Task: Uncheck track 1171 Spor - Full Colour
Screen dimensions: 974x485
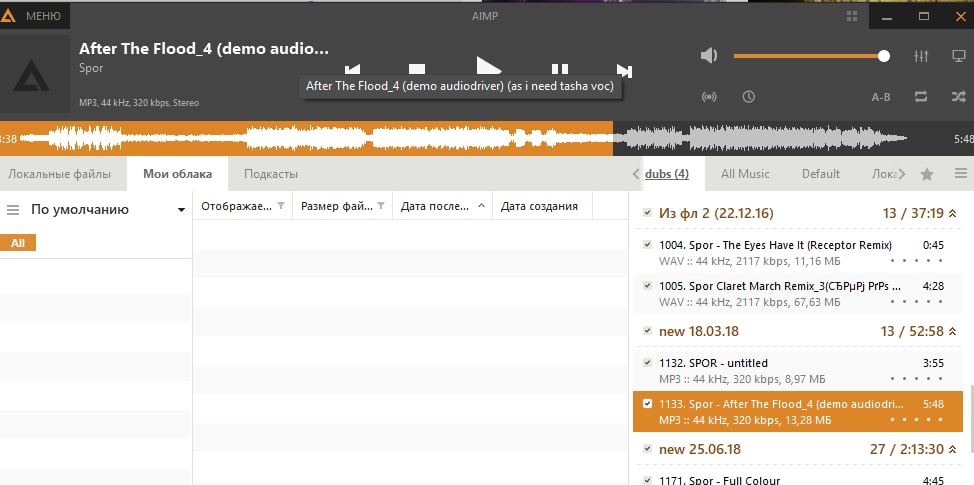Action: click(647, 480)
